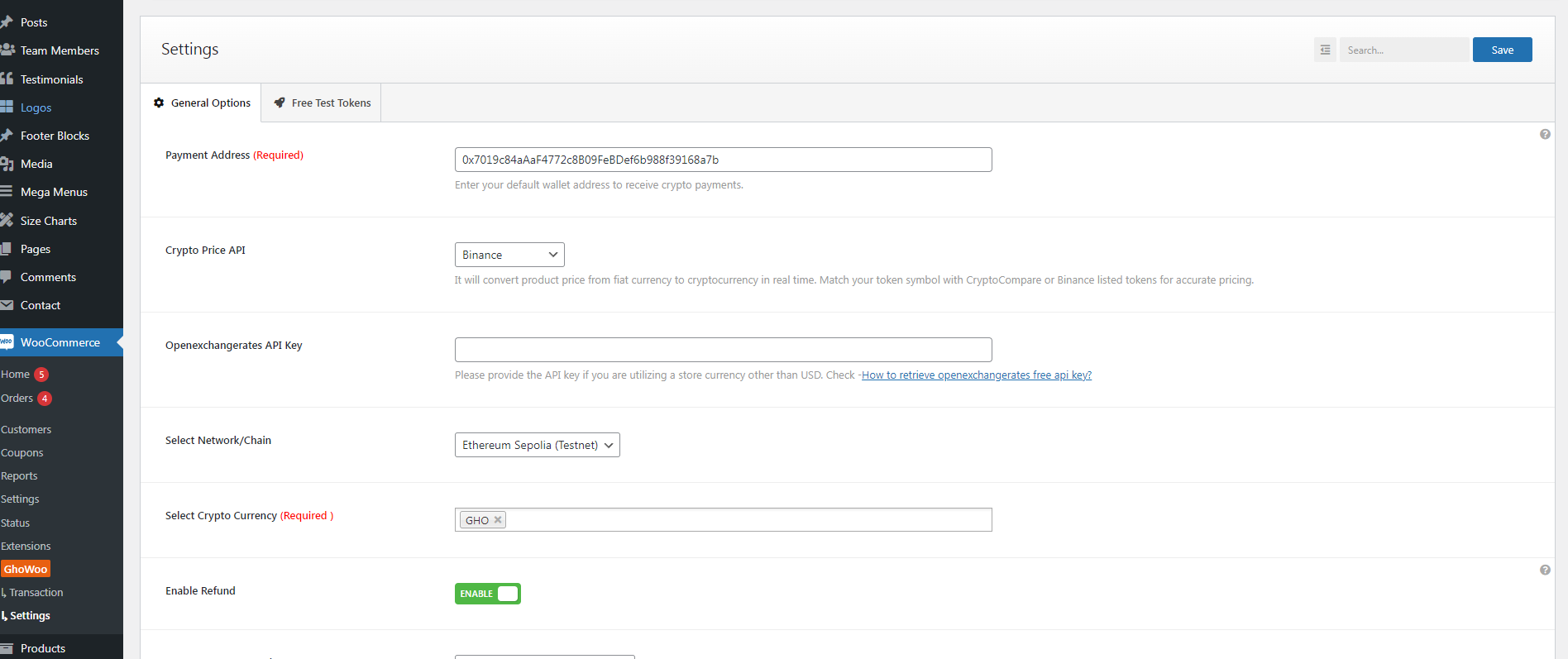Open the openexchangerates free API key link
1568x659 pixels.
(976, 375)
